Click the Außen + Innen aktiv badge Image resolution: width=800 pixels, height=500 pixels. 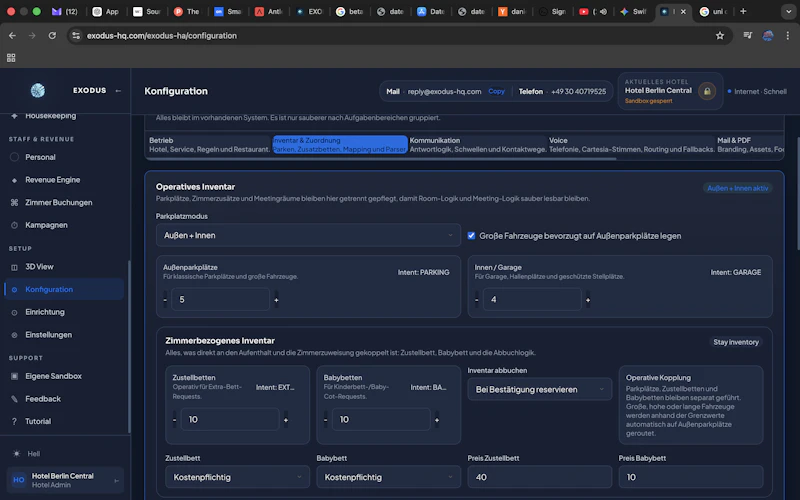[x=737, y=188]
